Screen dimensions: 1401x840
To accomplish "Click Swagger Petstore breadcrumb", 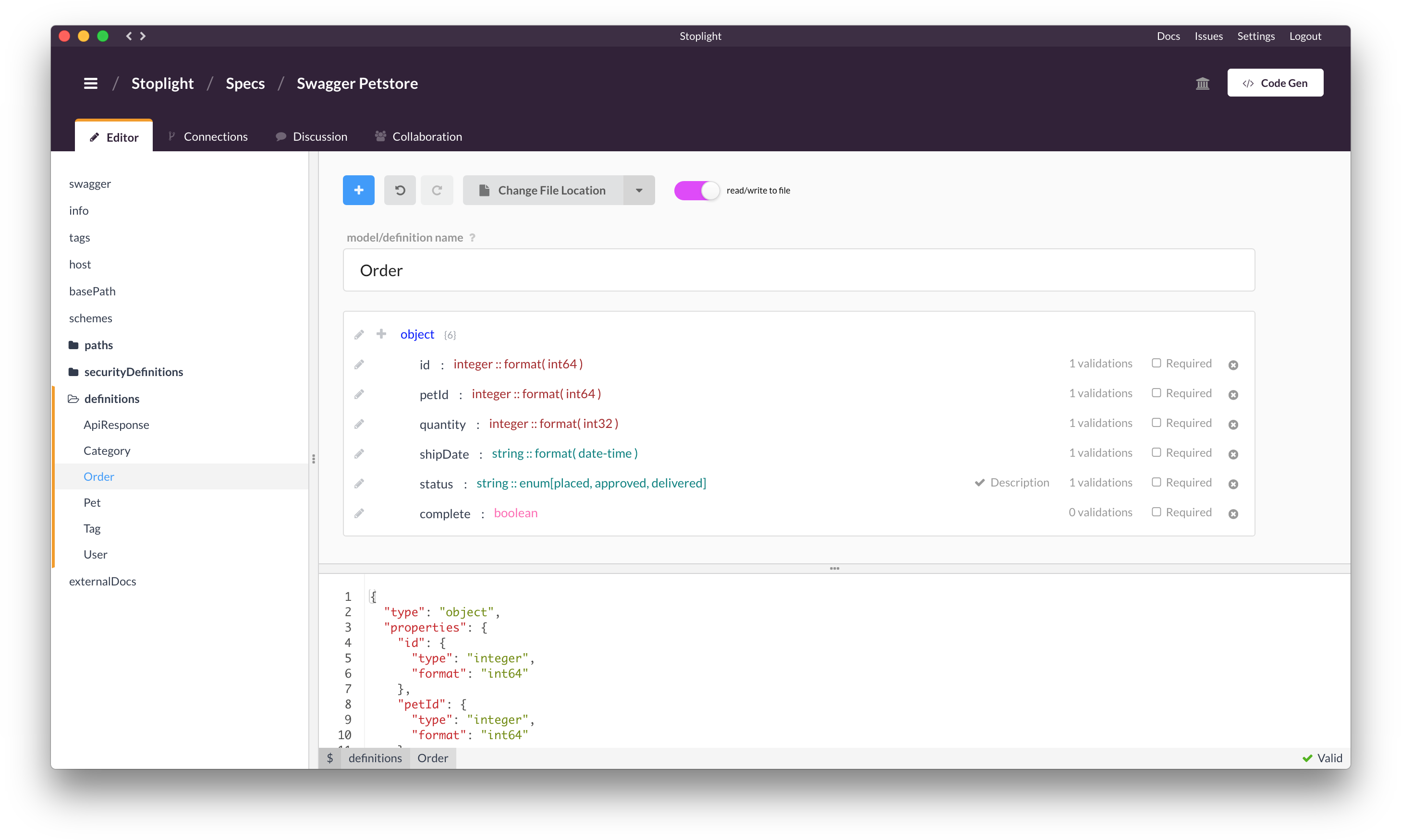I will (357, 83).
